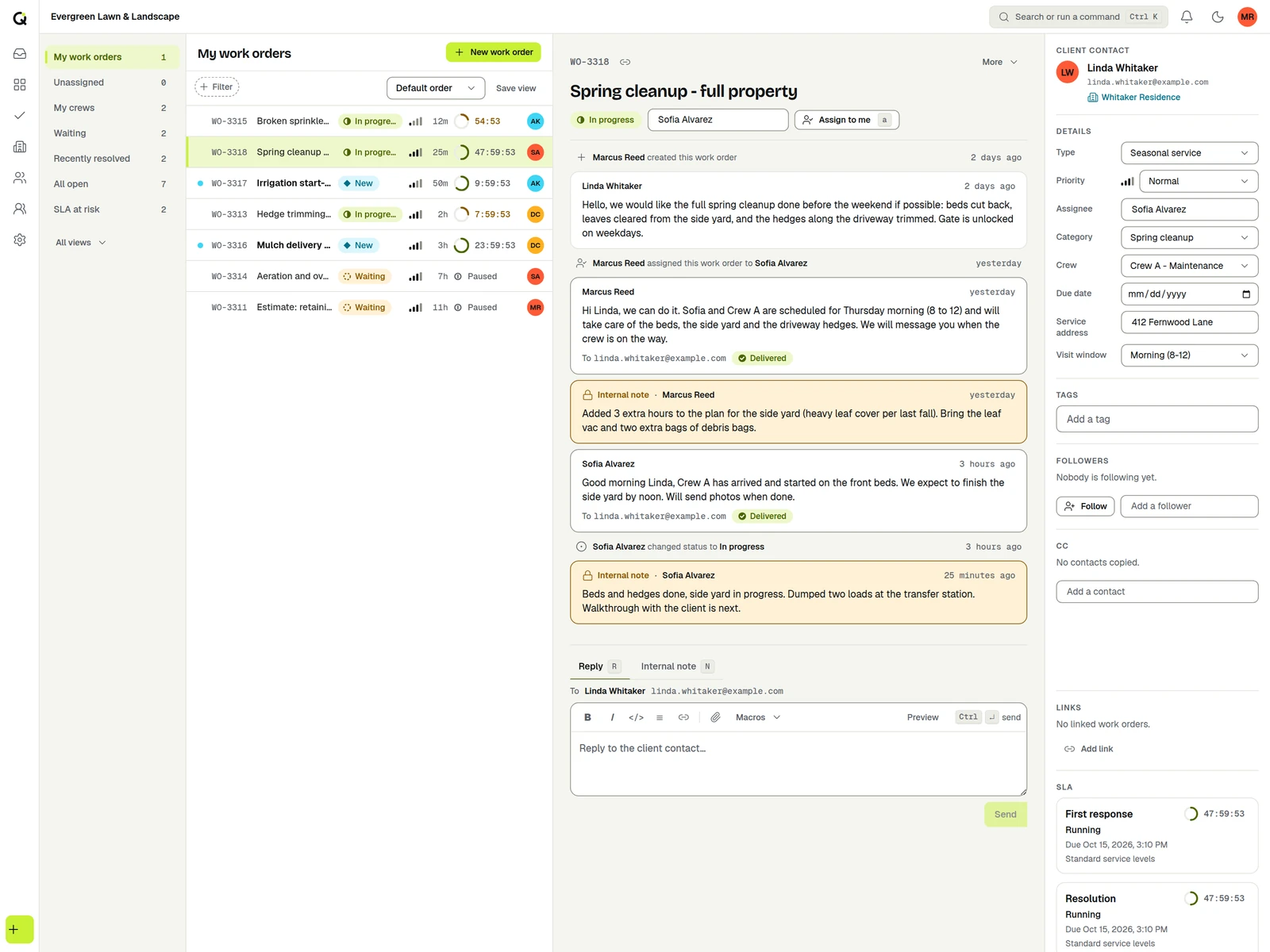Switch to the Internal note tab
Screen dimensions: 1270x952
(x=678, y=666)
